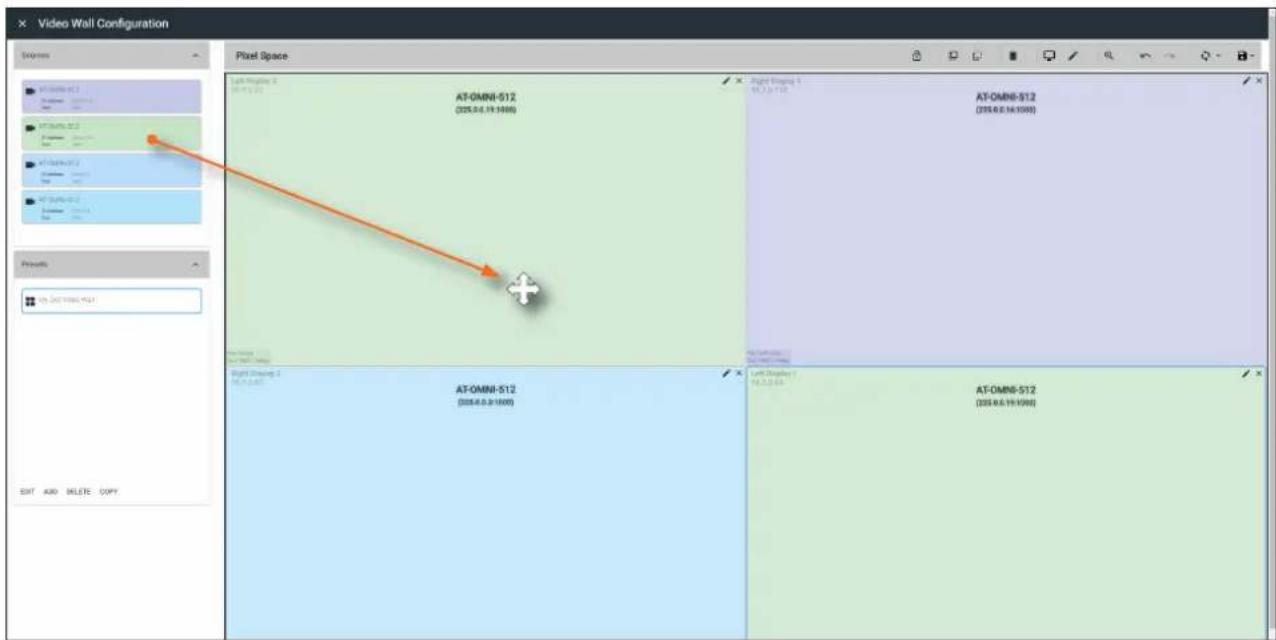Click the Pixel Space heading
Screen dimensions: 1276x640
coord(260,56)
